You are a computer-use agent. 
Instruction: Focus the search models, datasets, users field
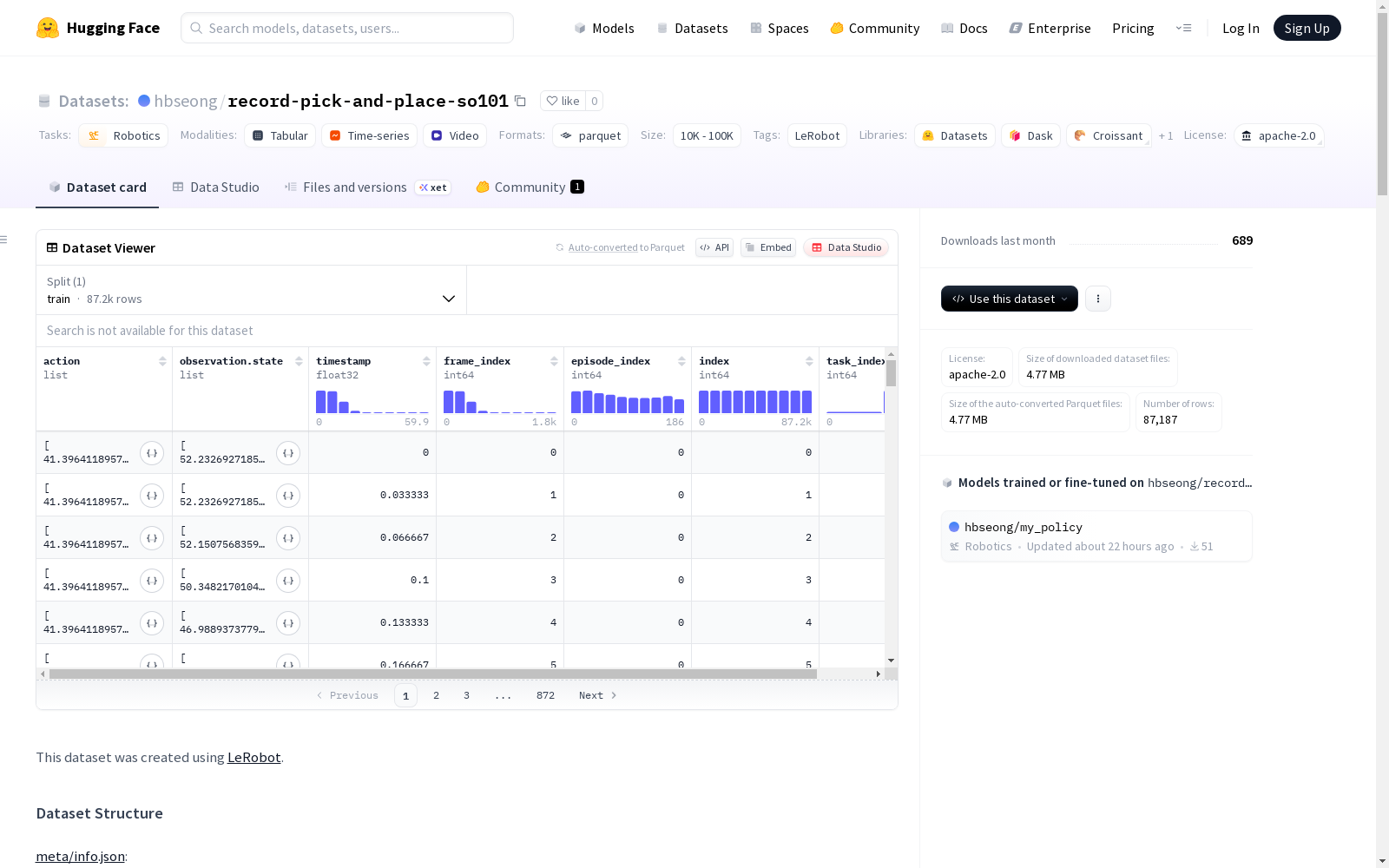(347, 28)
